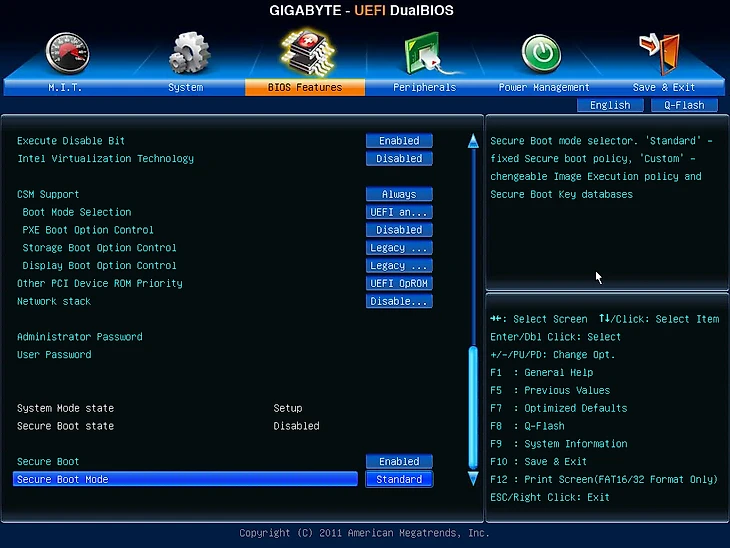Select the Administrator Password entry

(x=80, y=337)
